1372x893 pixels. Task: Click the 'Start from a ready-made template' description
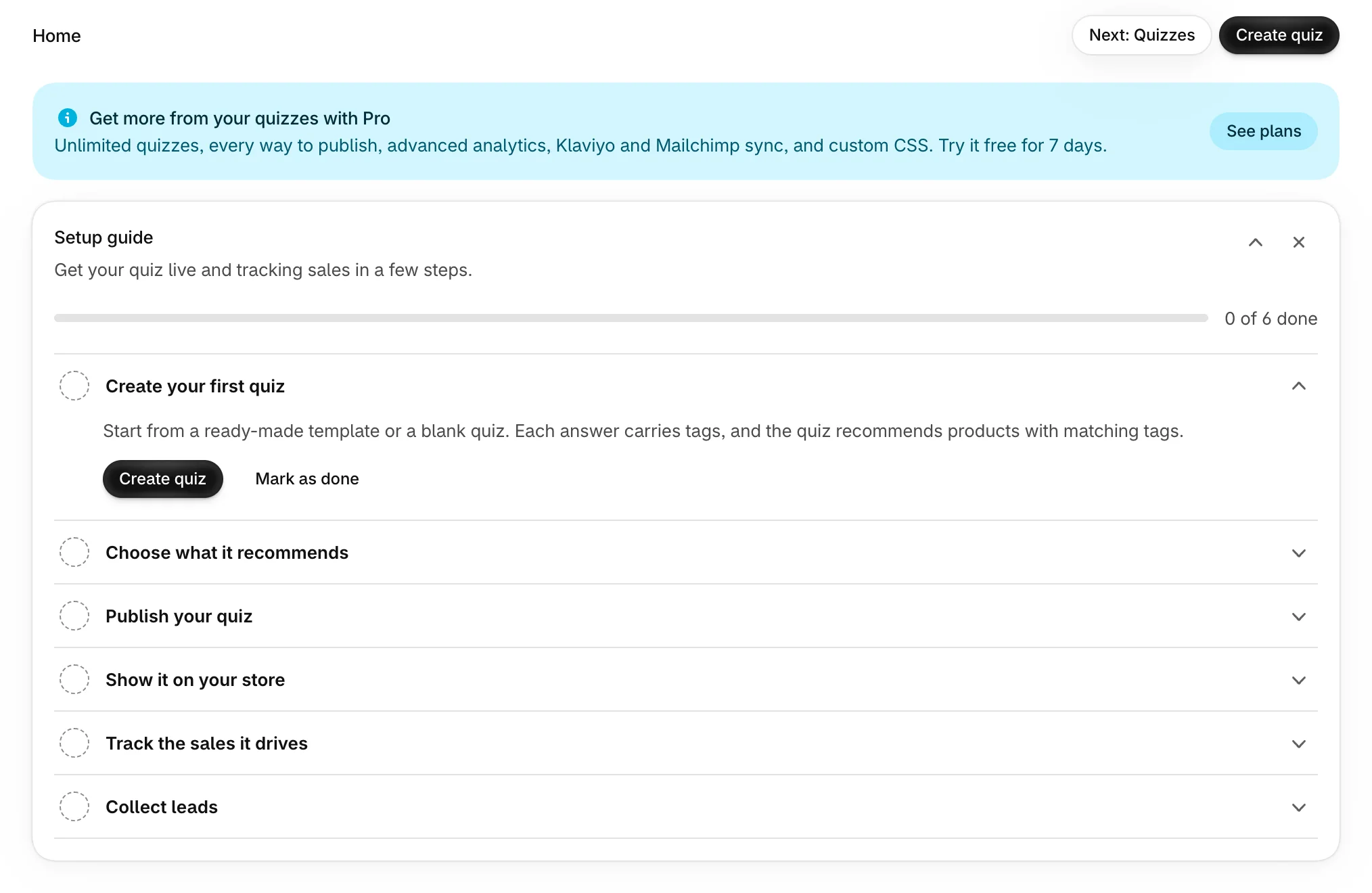pos(643,431)
